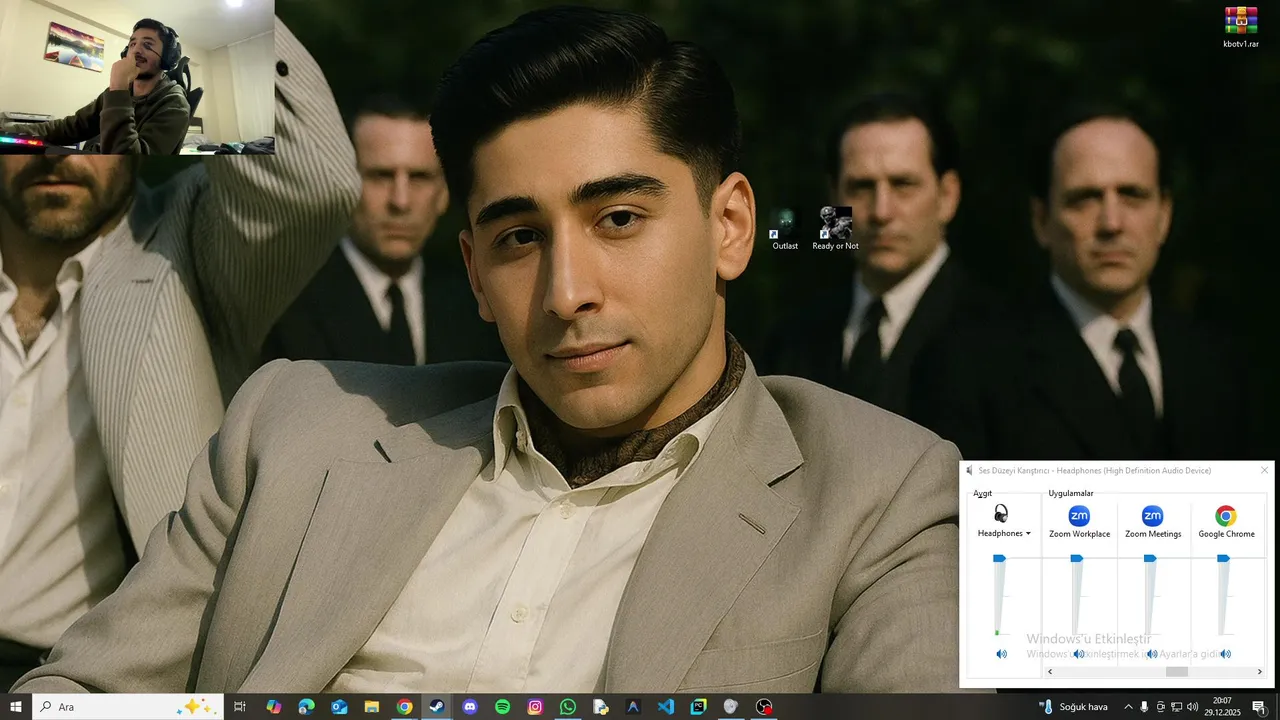
Task: Click the Zoom Workplace app icon
Action: (x=1079, y=516)
